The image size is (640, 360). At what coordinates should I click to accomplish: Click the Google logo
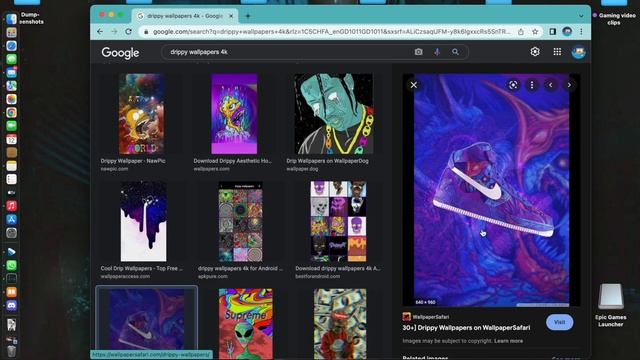[x=120, y=52]
